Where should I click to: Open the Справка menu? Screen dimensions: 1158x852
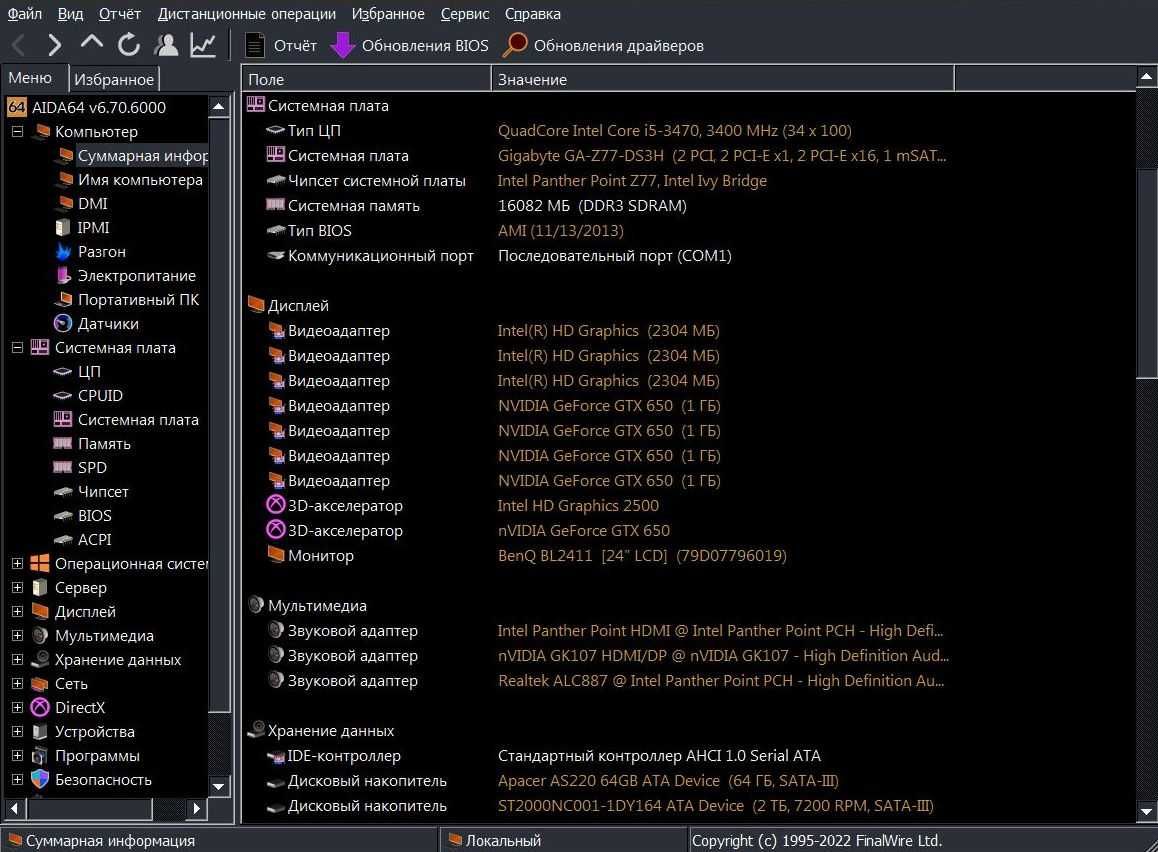[532, 13]
